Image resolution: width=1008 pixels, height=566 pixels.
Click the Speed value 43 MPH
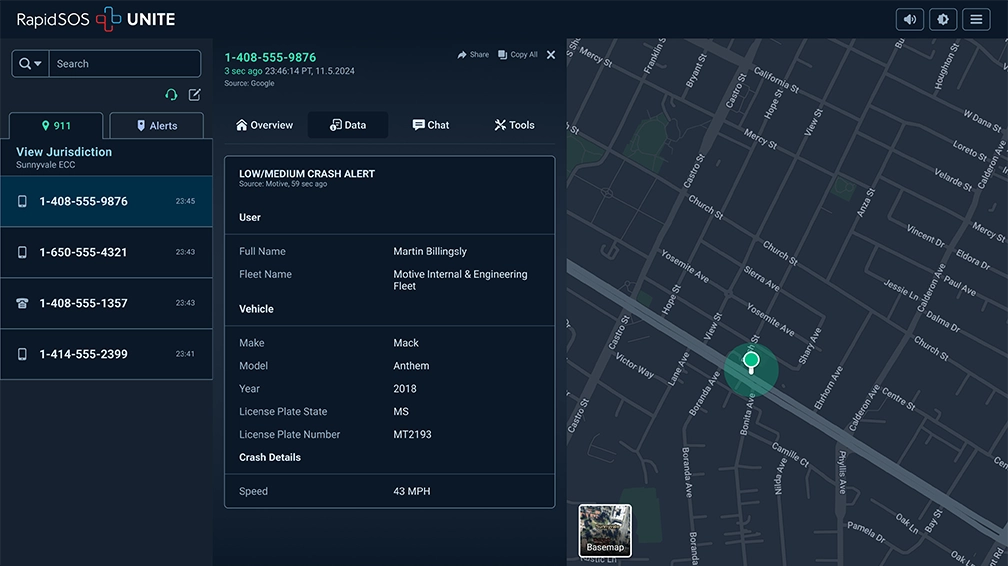click(412, 491)
